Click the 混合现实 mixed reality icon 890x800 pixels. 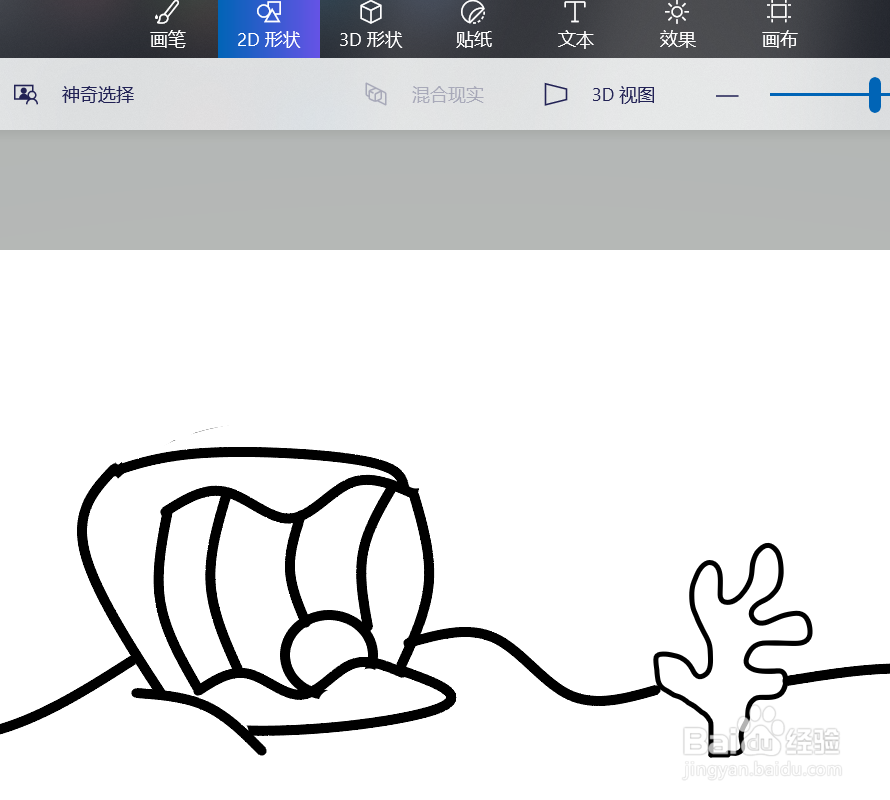point(376,94)
